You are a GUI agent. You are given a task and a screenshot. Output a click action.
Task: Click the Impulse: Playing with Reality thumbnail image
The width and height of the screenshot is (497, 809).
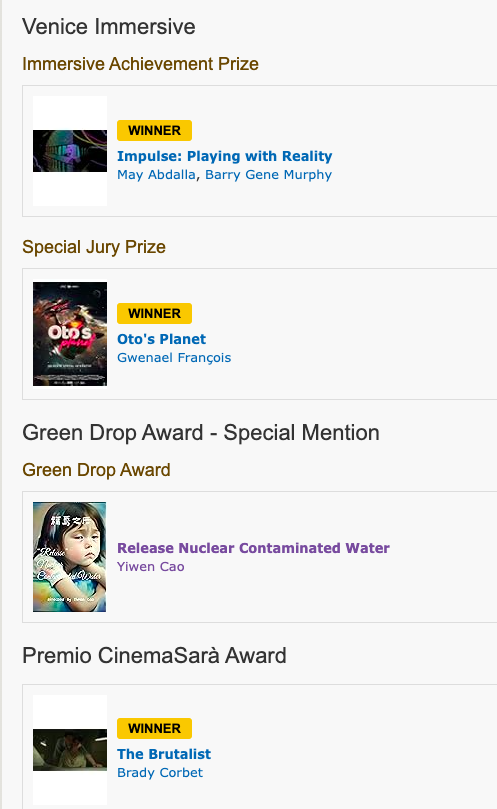click(x=70, y=151)
